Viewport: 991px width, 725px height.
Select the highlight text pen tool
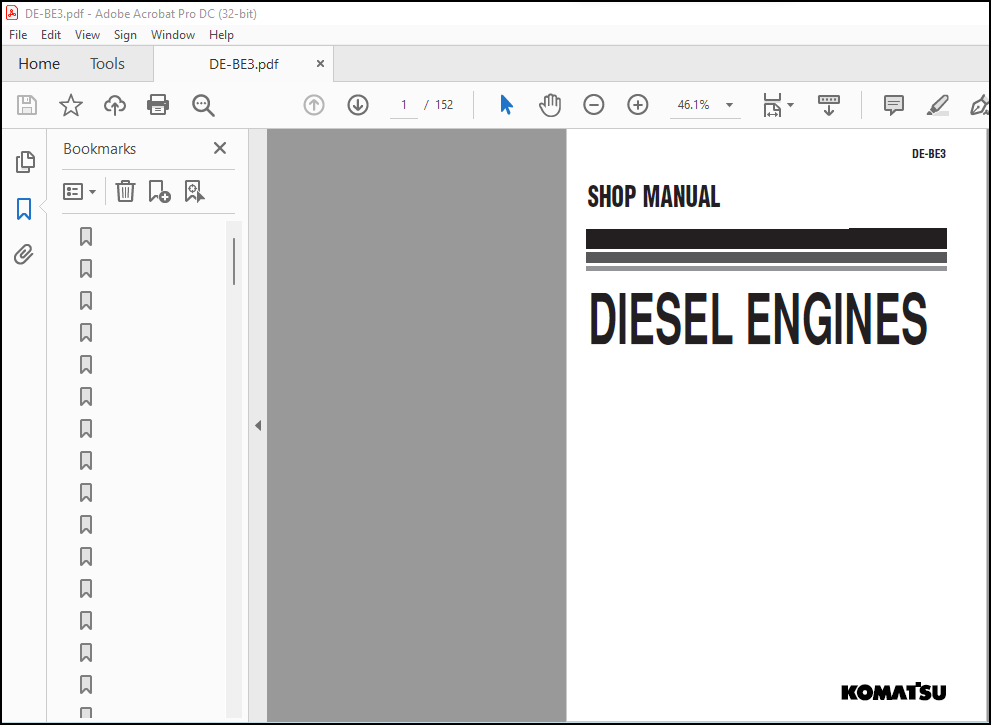(x=938, y=105)
